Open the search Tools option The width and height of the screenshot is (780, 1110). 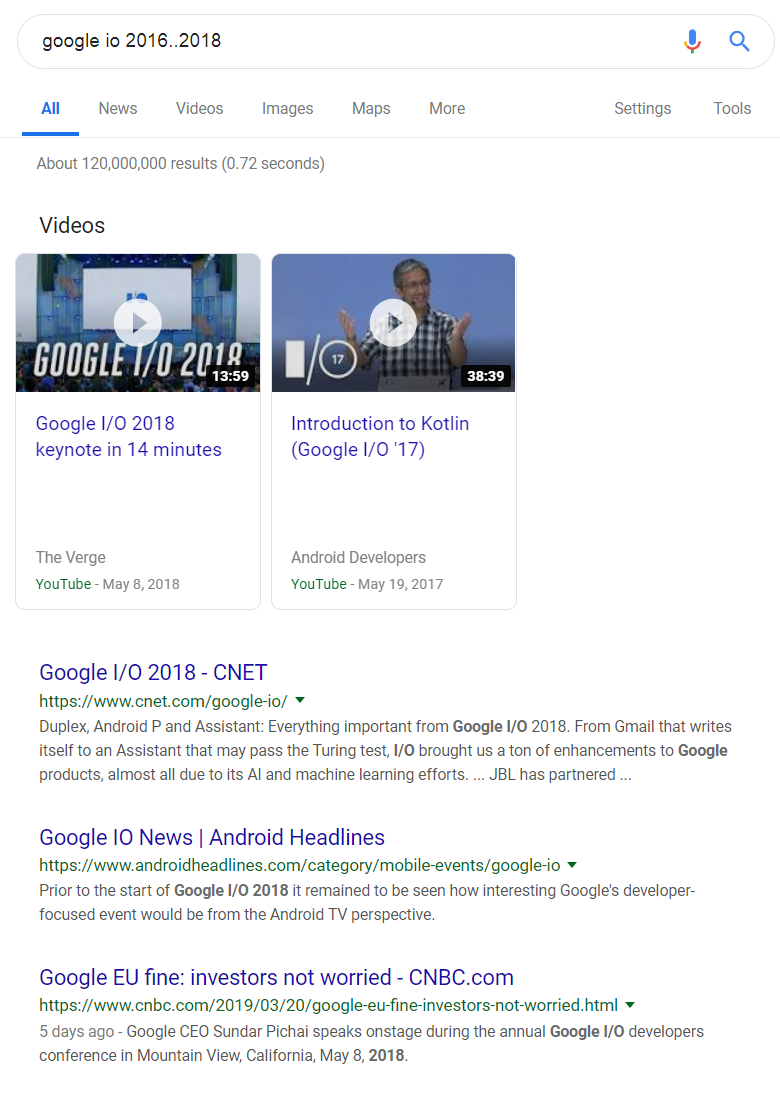[732, 108]
